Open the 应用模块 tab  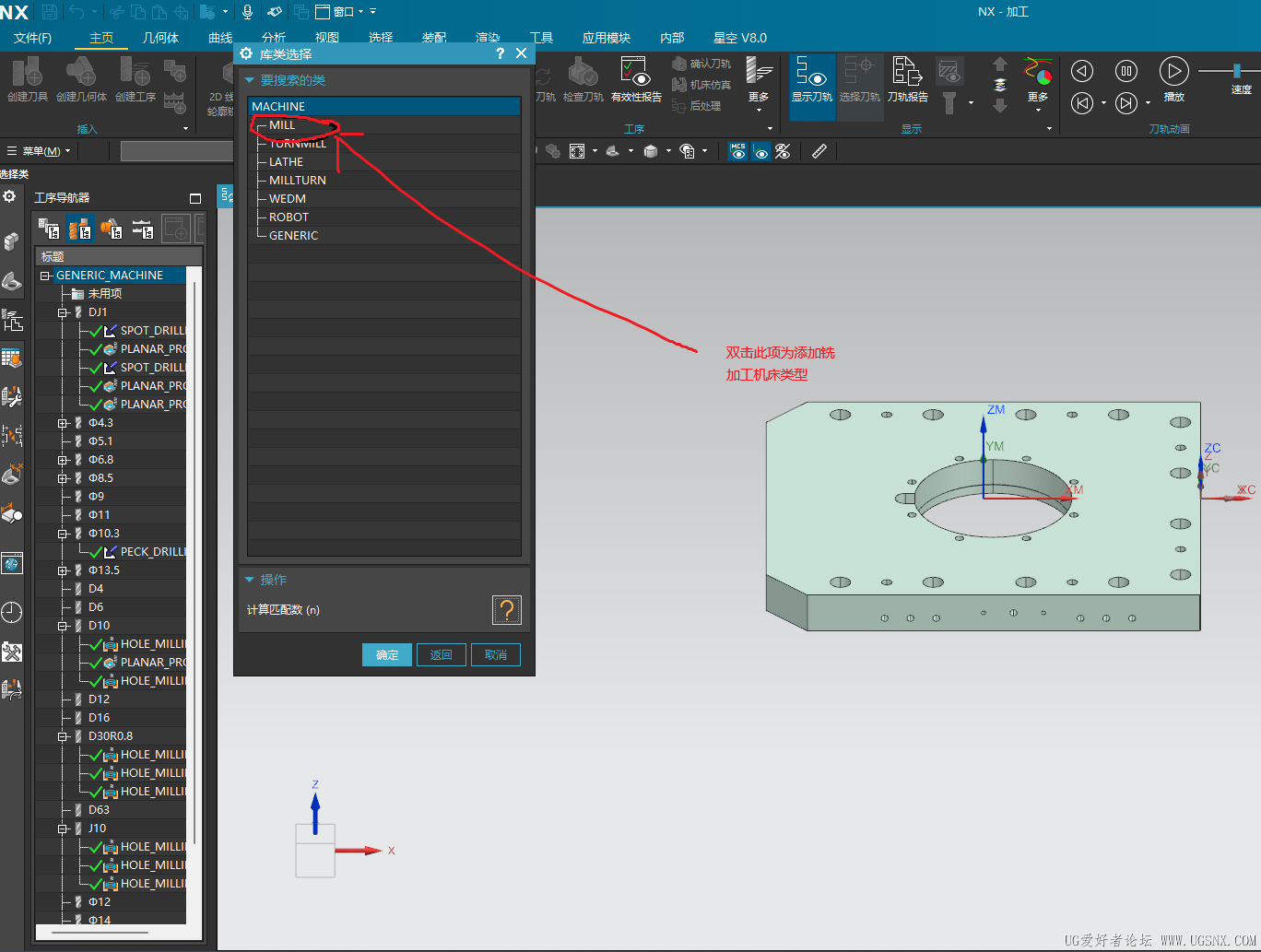606,38
